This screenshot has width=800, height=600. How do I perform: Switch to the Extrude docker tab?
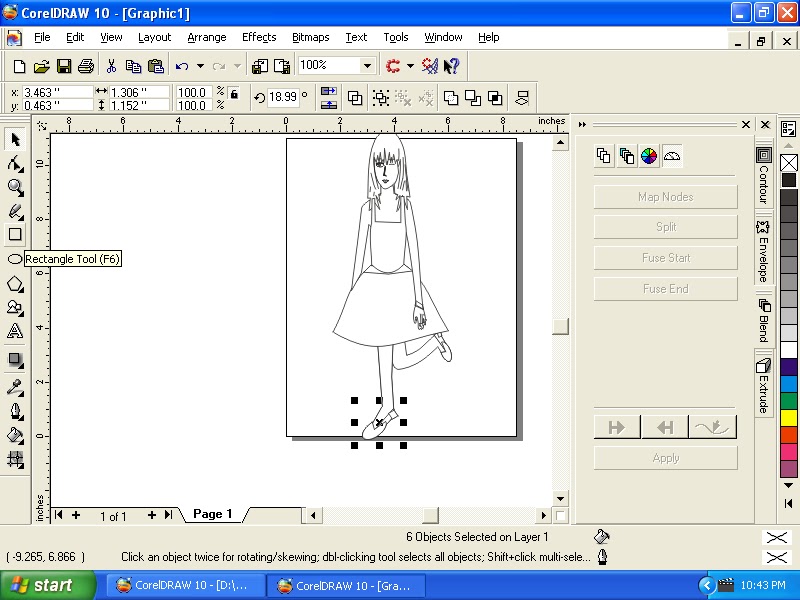click(x=763, y=386)
